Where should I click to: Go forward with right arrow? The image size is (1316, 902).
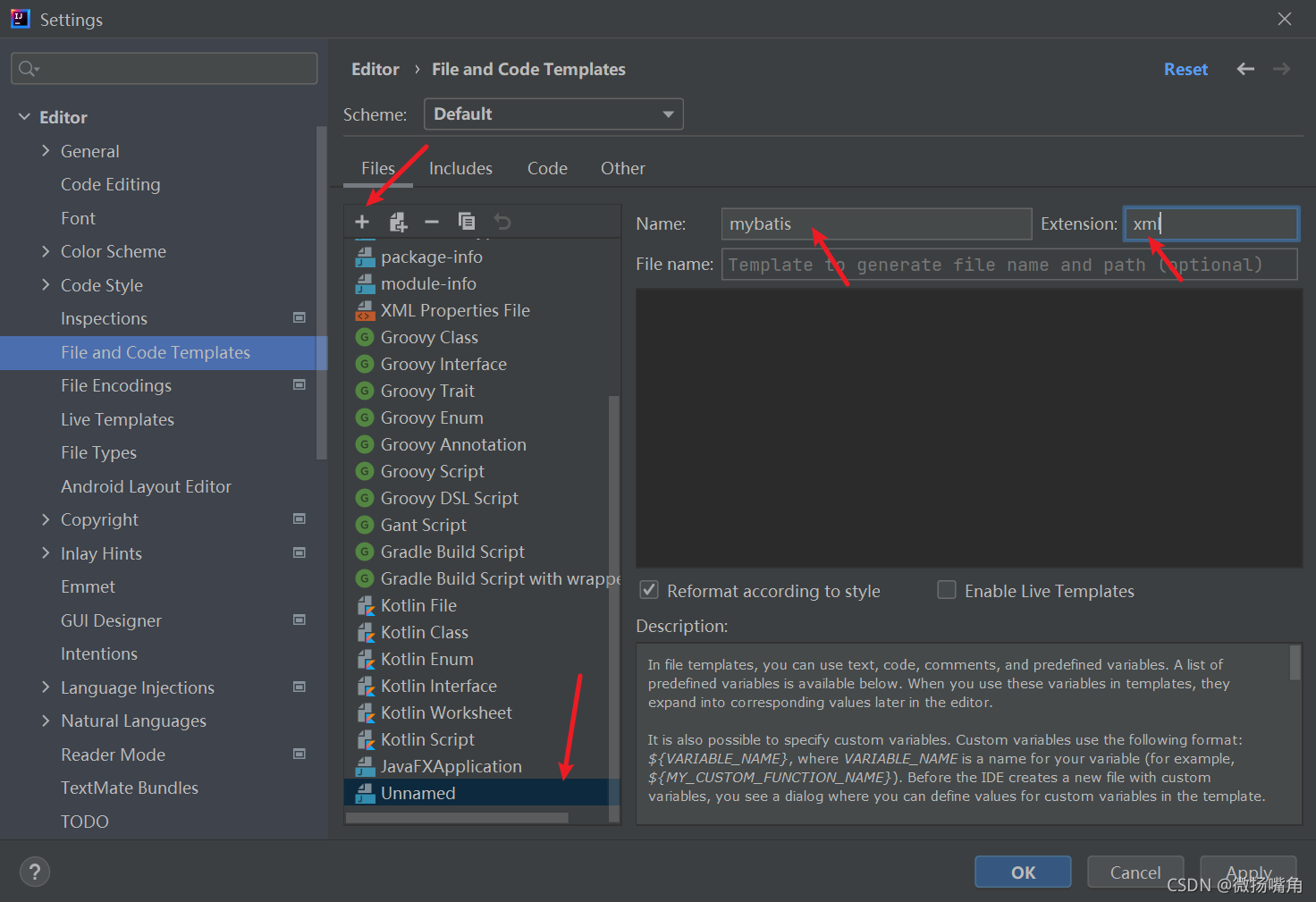point(1281,69)
